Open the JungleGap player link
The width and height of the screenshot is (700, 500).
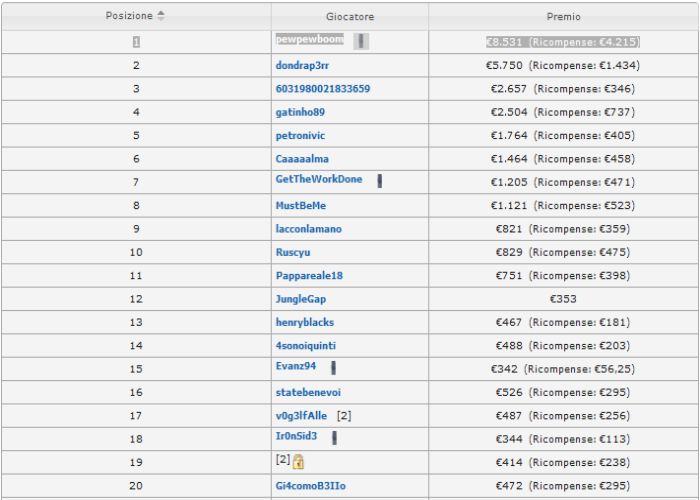tap(301, 299)
